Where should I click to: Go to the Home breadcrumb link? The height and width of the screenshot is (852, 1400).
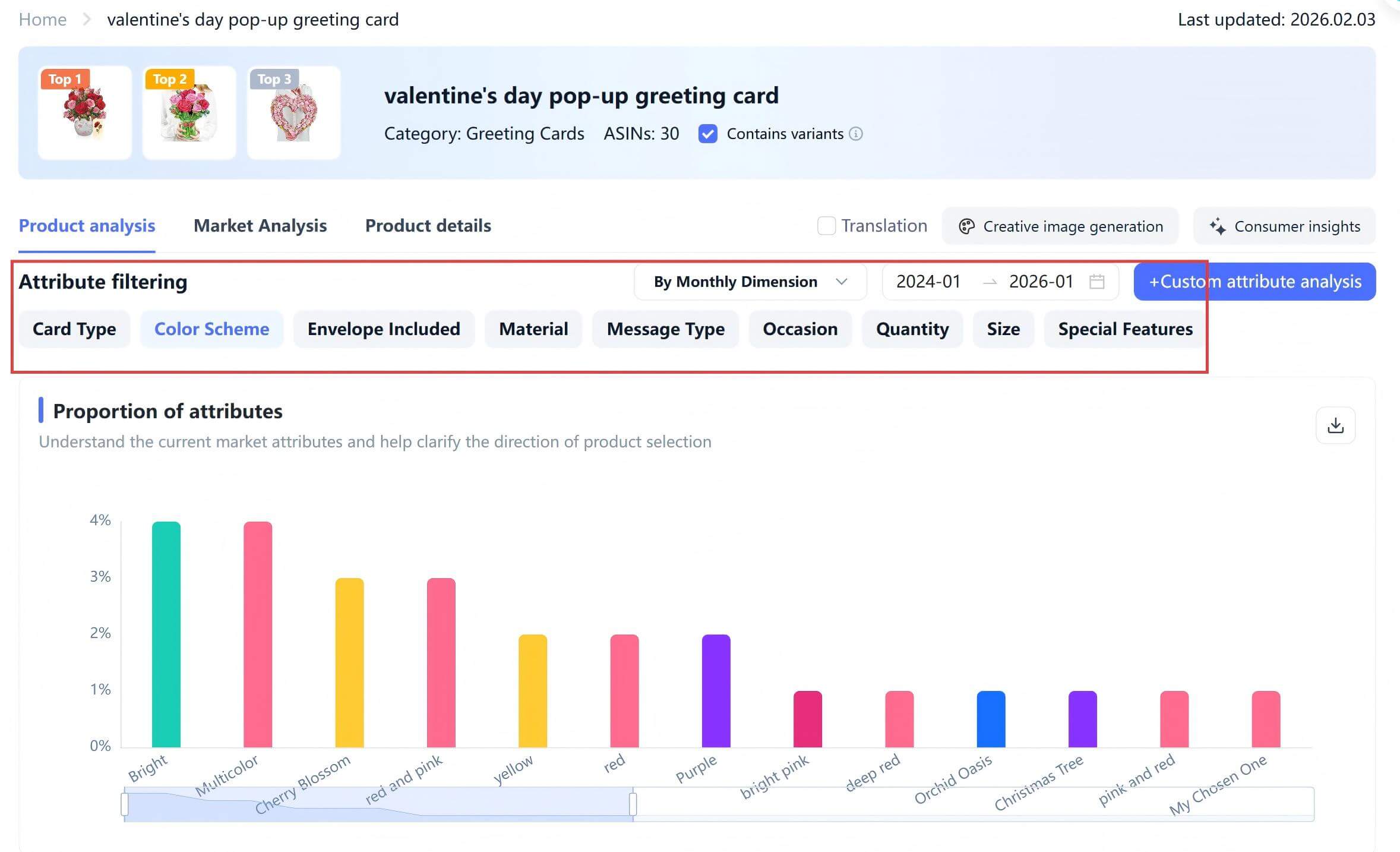click(43, 20)
